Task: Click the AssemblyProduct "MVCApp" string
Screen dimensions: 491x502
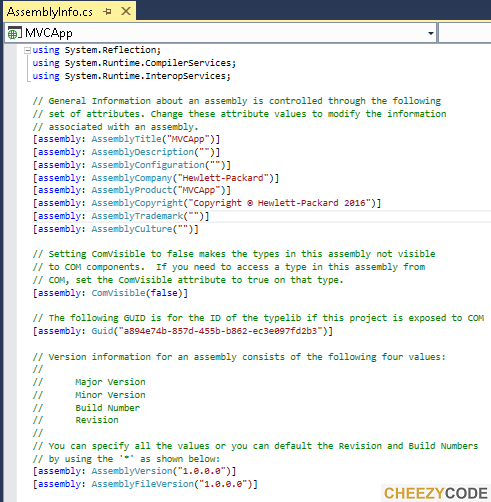Action: [x=199, y=190]
